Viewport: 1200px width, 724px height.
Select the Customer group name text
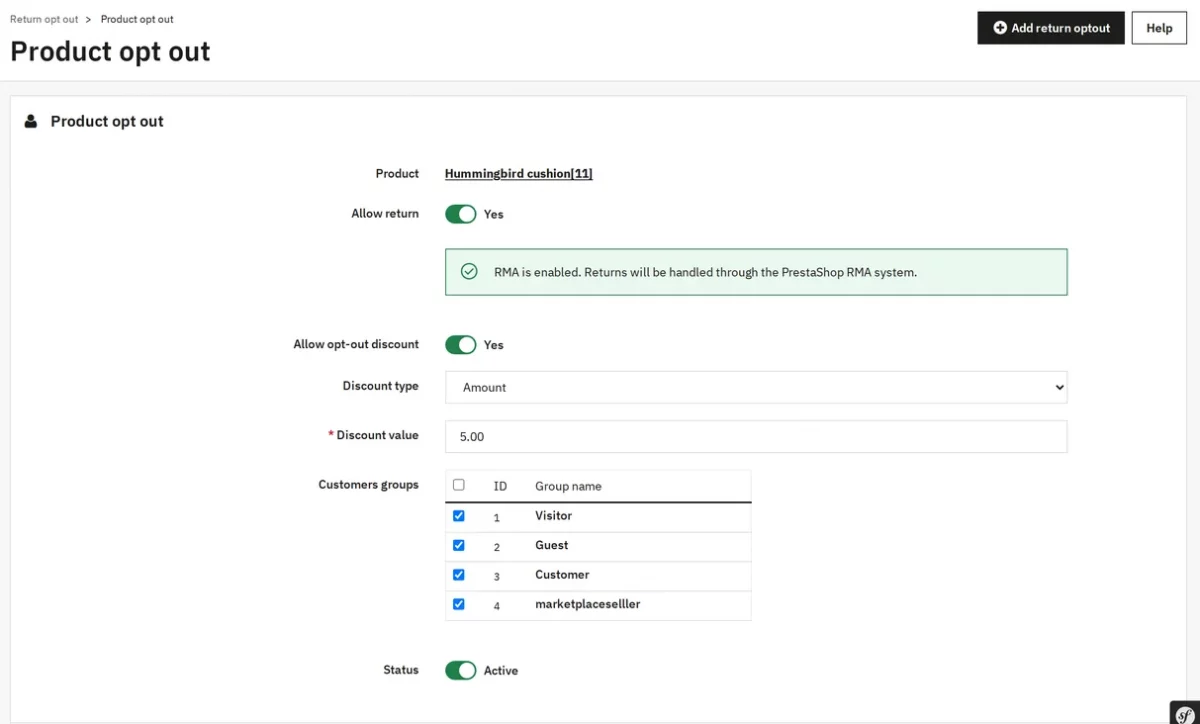(562, 575)
